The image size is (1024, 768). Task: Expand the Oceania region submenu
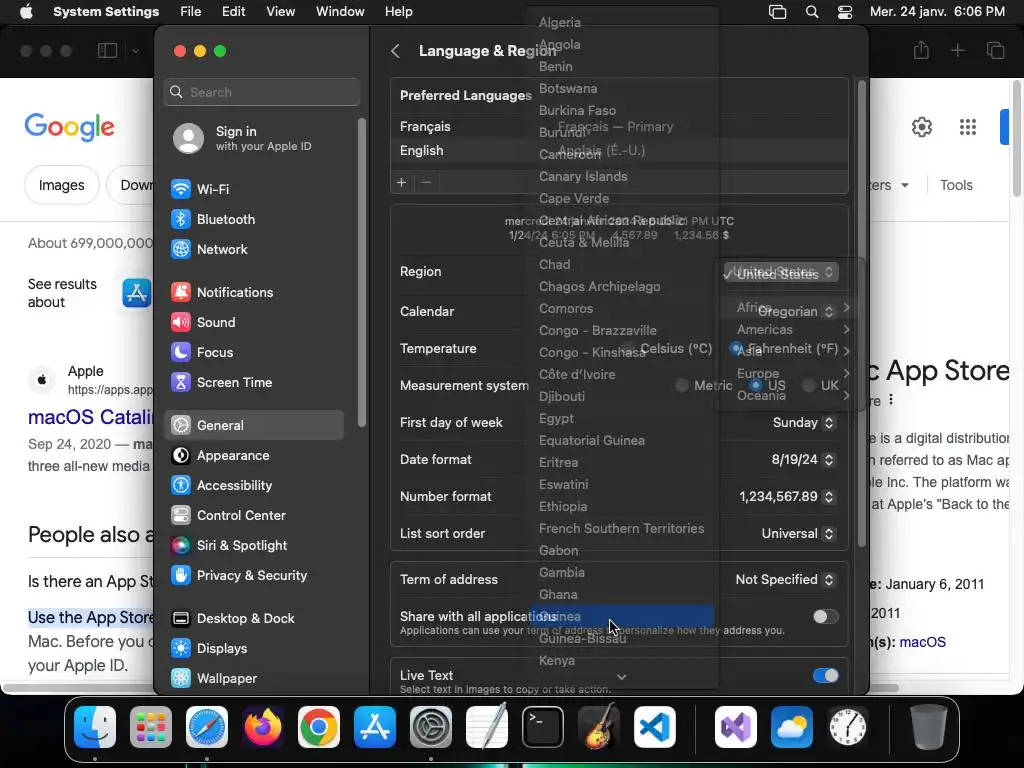point(791,396)
